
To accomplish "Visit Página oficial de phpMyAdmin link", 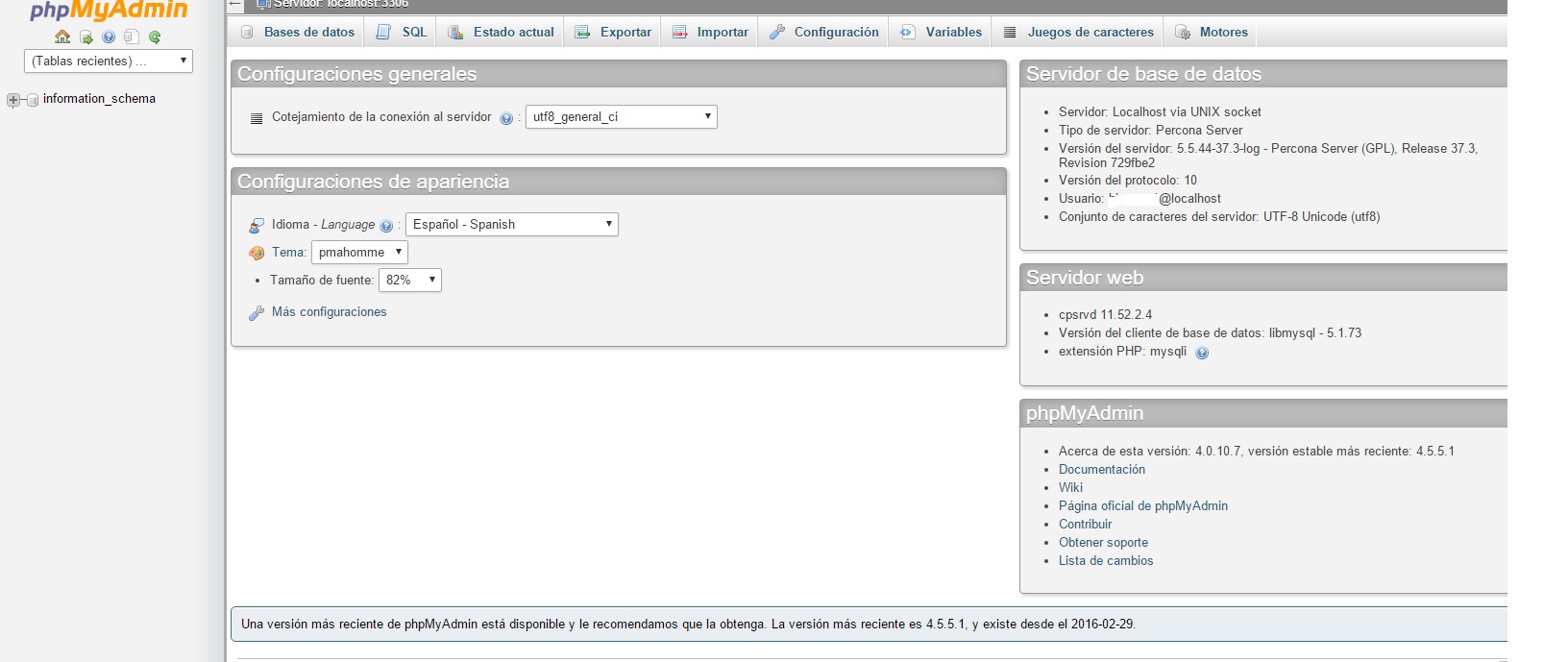I will pos(1143,505).
